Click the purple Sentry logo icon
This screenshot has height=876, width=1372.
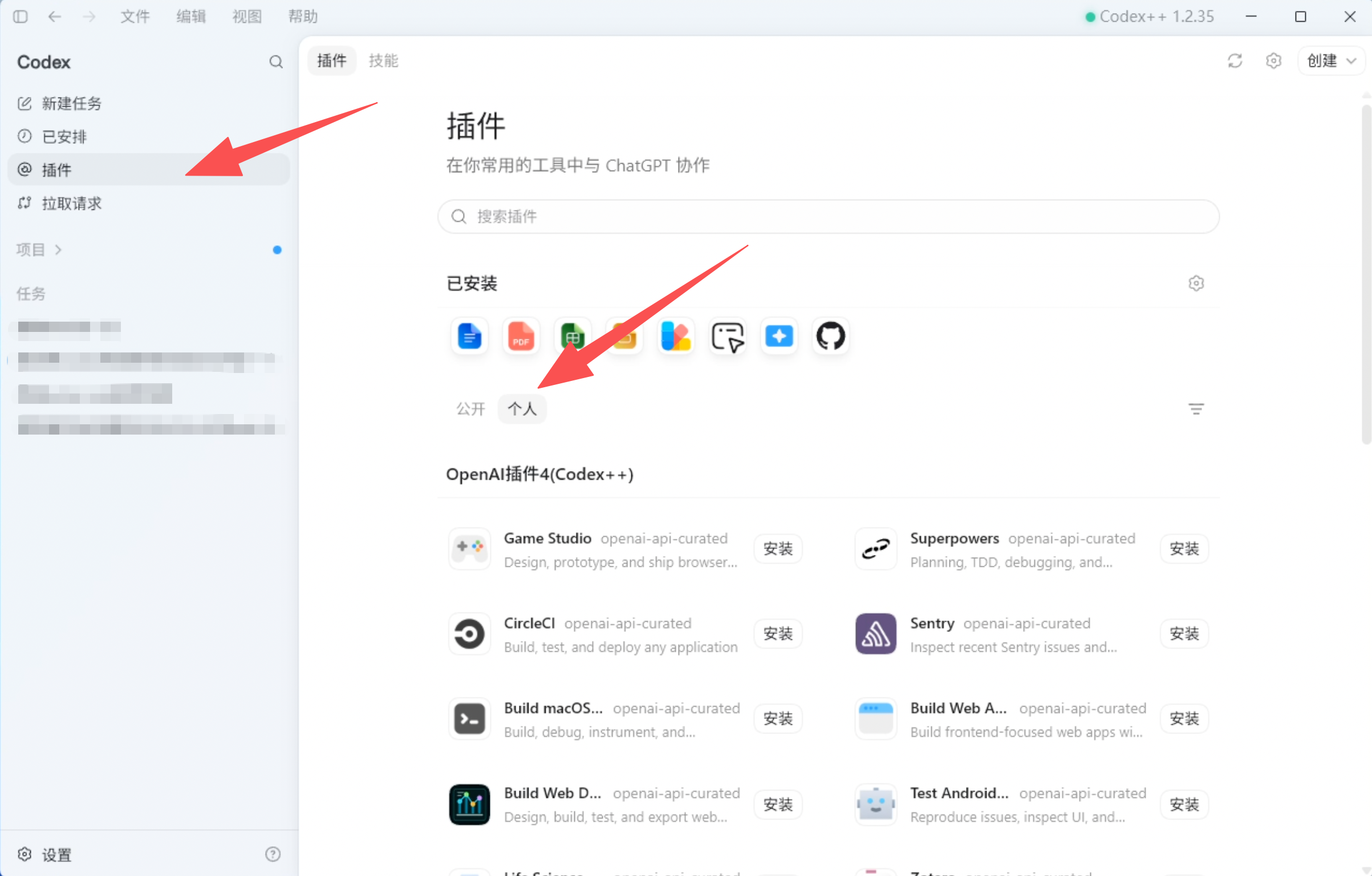coord(876,634)
